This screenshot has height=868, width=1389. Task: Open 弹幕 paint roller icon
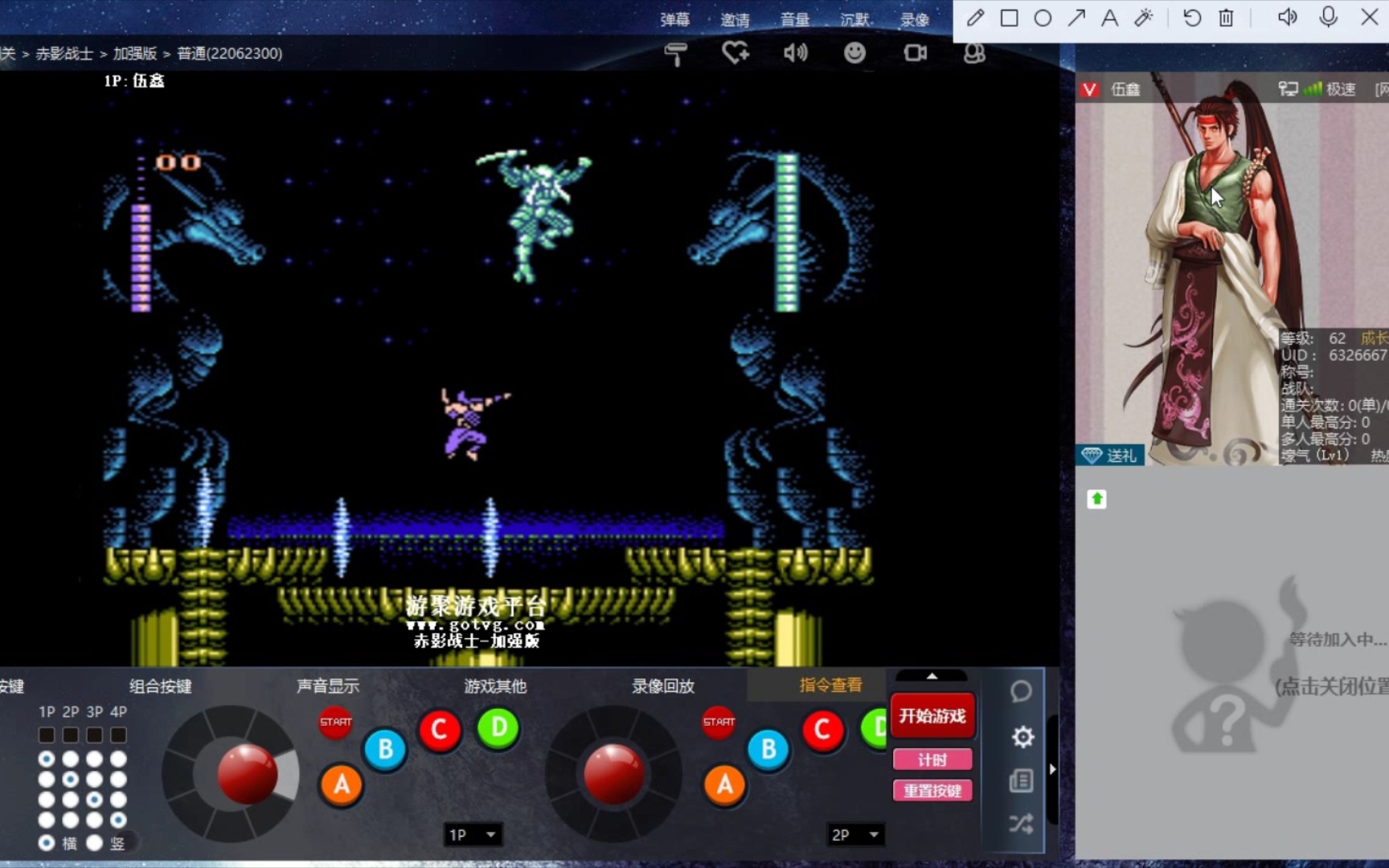point(675,54)
